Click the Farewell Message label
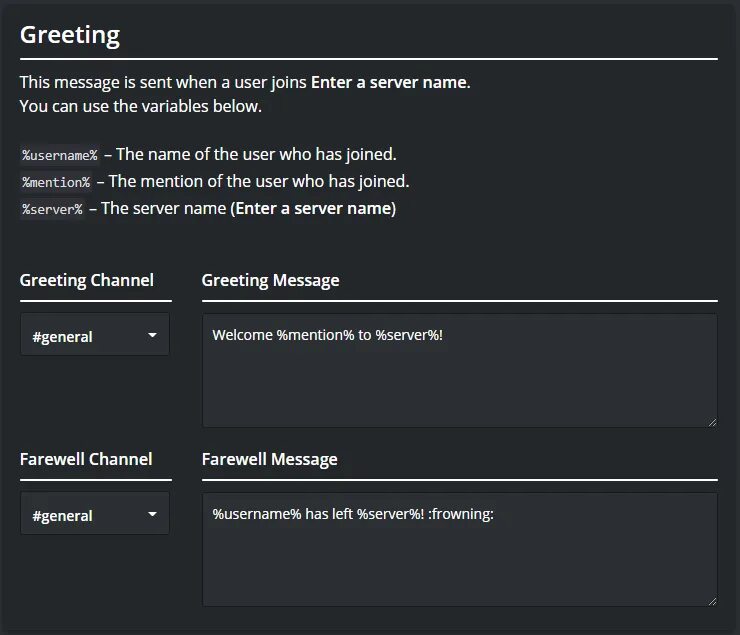This screenshot has width=740, height=635. coord(269,459)
